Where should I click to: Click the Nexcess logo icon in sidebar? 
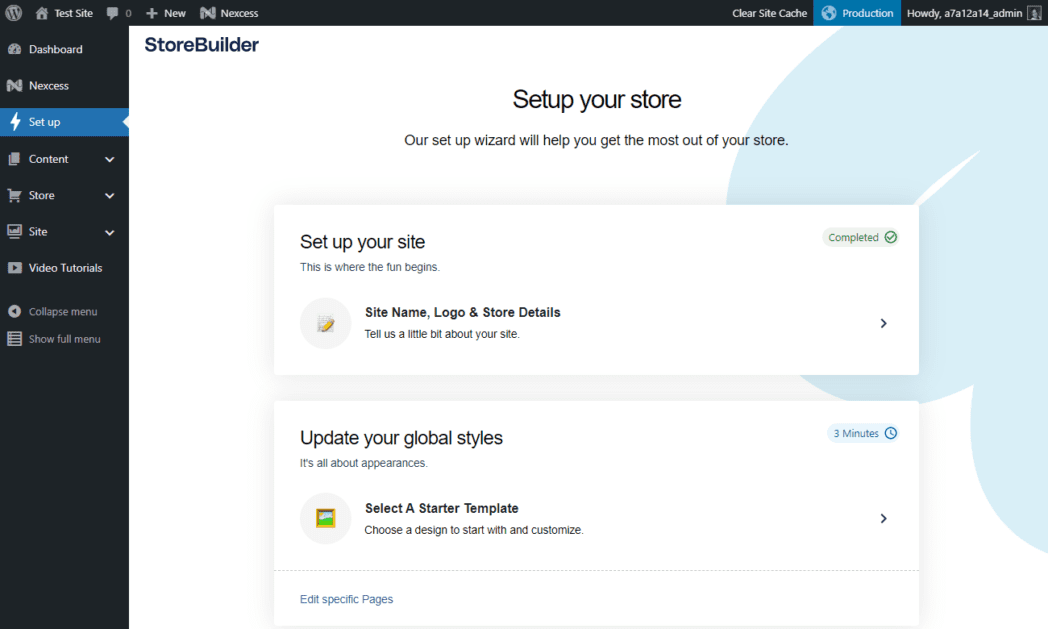tap(14, 86)
